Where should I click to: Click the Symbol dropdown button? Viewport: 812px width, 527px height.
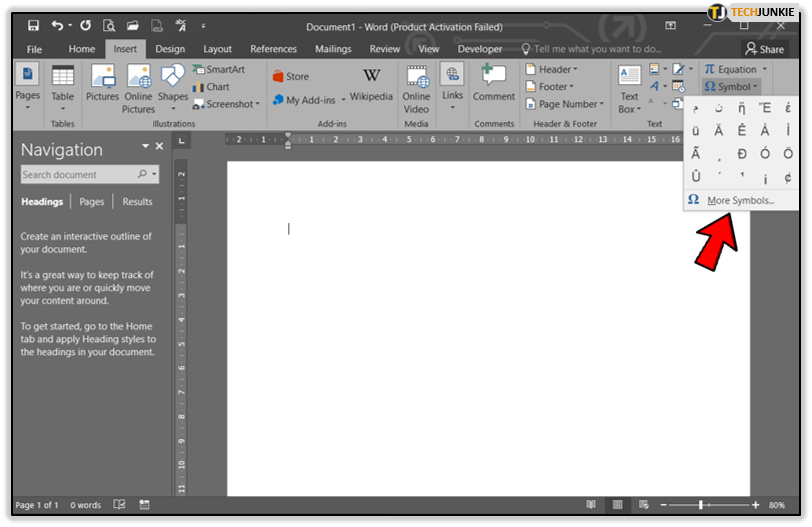click(731, 86)
